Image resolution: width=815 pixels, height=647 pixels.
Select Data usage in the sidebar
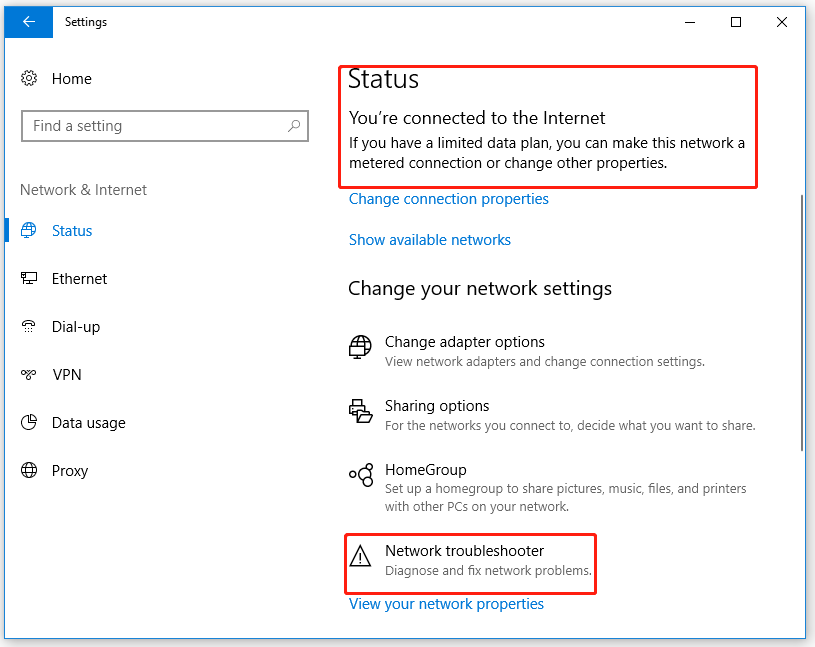coord(88,423)
